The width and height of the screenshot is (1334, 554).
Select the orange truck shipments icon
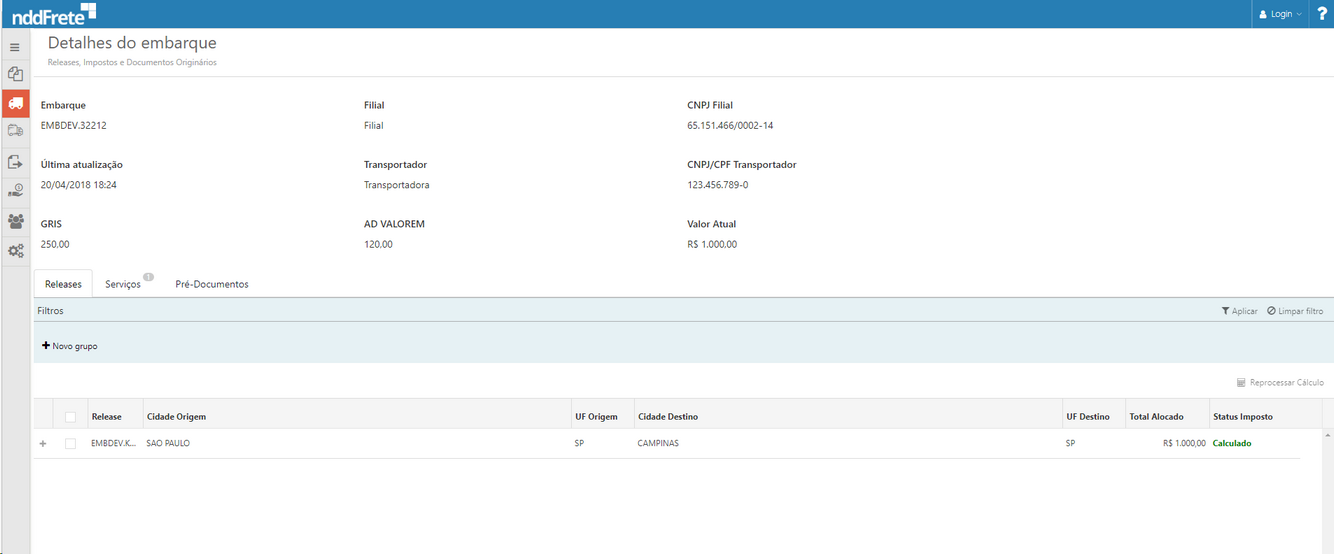15,103
